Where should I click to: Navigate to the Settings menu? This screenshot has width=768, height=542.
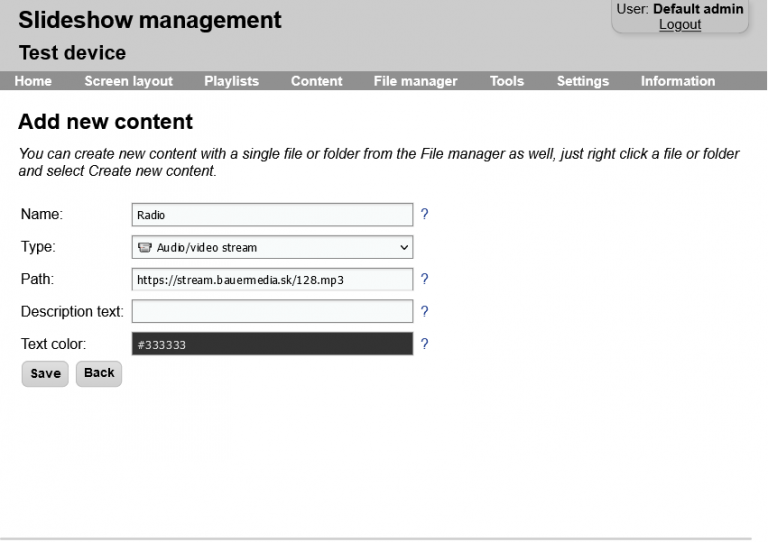pyautogui.click(x=583, y=81)
